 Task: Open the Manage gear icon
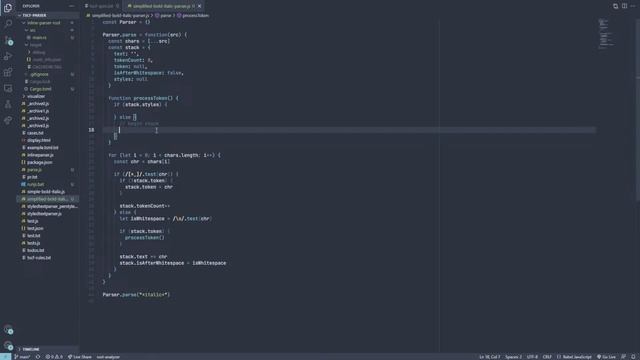click(x=8, y=346)
